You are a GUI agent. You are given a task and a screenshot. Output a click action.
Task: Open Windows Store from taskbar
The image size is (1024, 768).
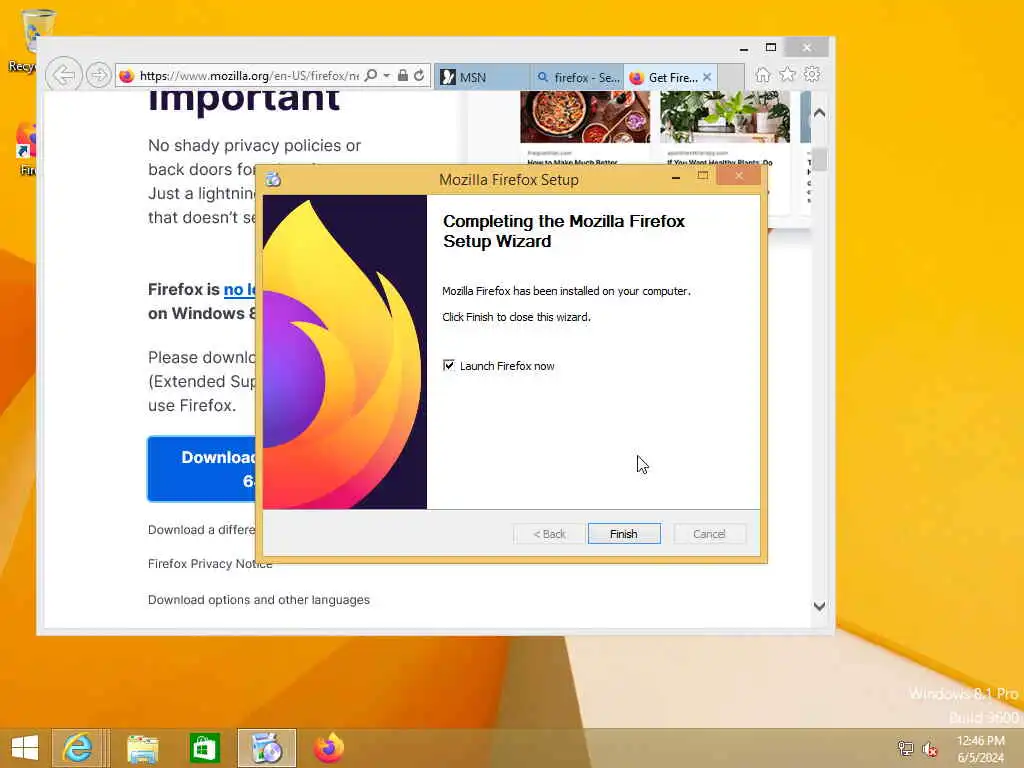pos(204,748)
